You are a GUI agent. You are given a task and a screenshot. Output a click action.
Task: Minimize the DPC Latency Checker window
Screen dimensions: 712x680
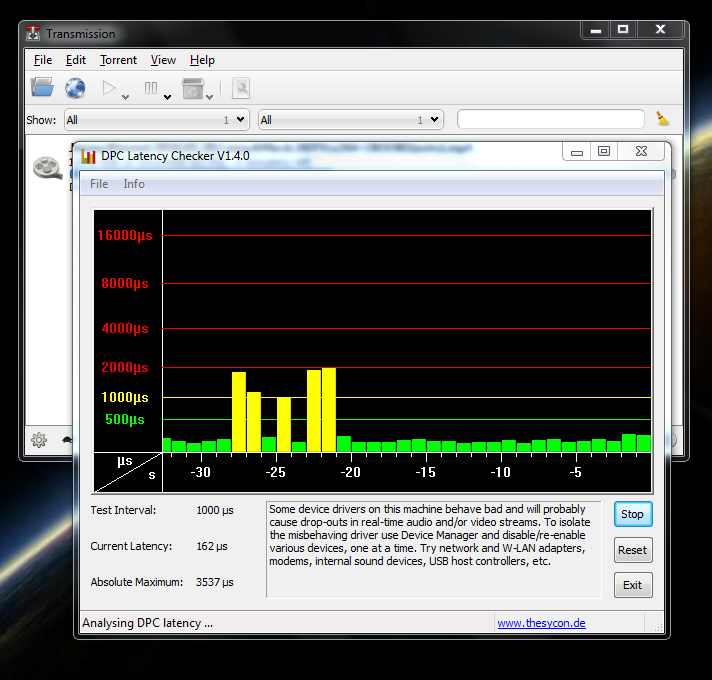coord(577,151)
